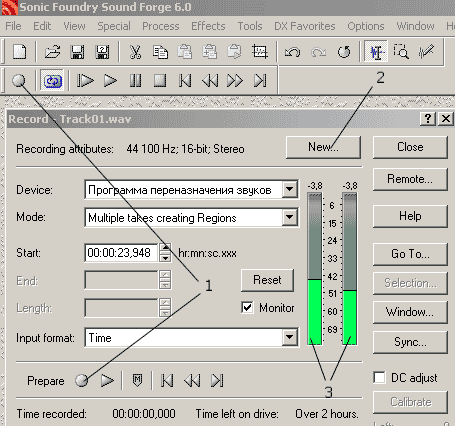Open a file with the folder icon
This screenshot has height=426, width=455.
click(53, 52)
